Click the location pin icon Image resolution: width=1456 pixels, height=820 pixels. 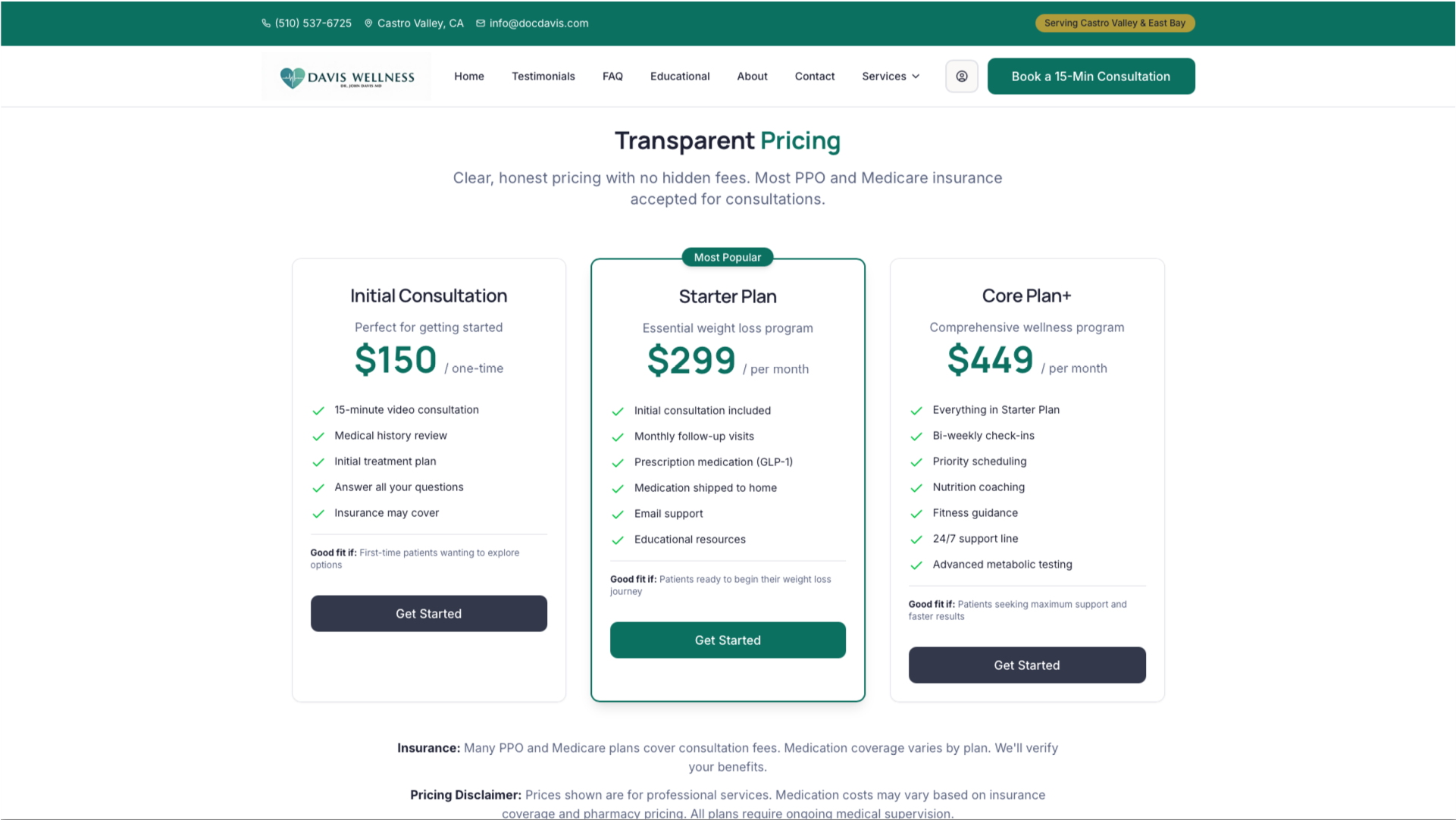tap(368, 23)
